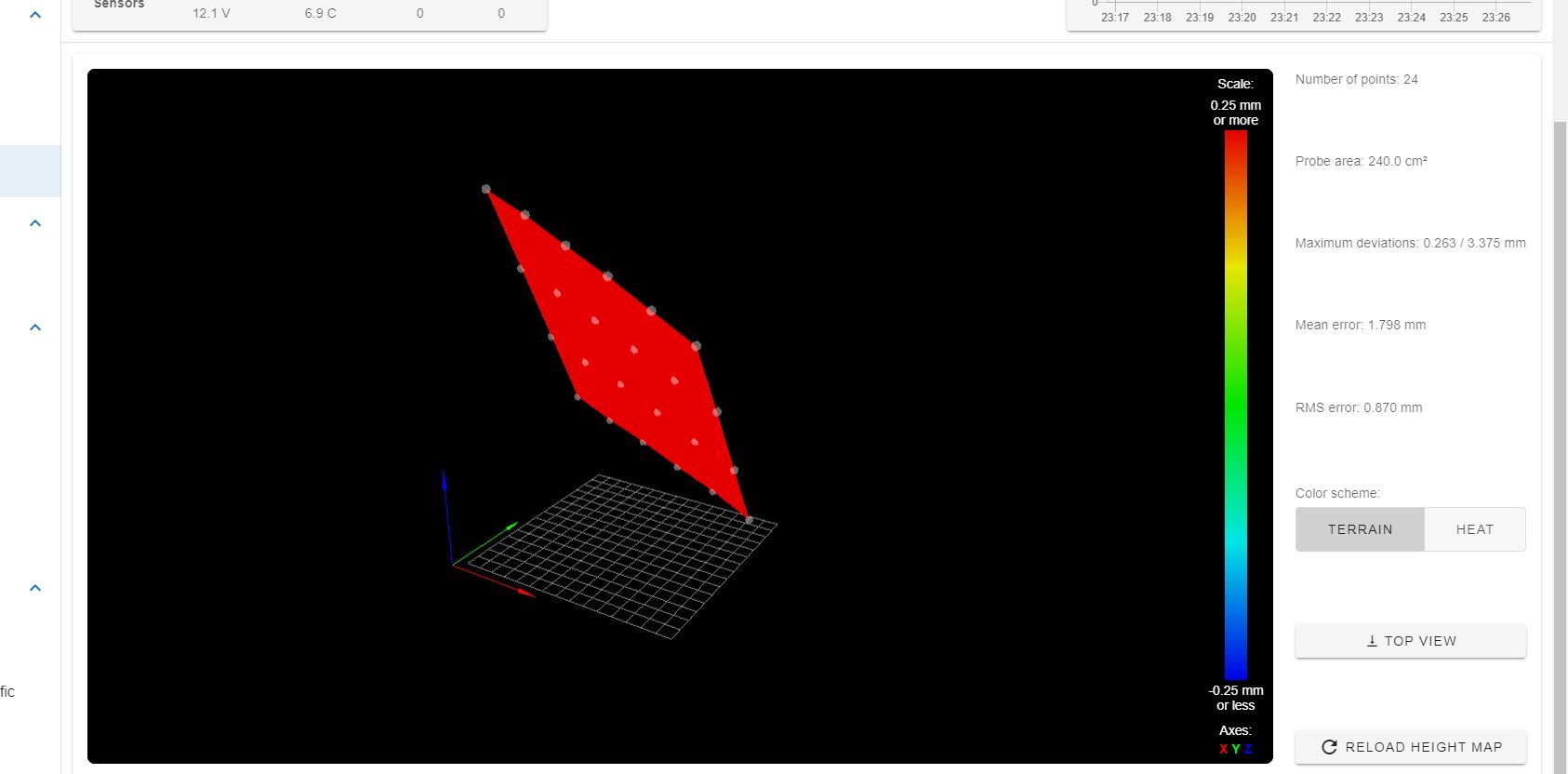This screenshot has height=774, width=1568.
Task: Click the blue Z axis arrow
Action: [447, 516]
